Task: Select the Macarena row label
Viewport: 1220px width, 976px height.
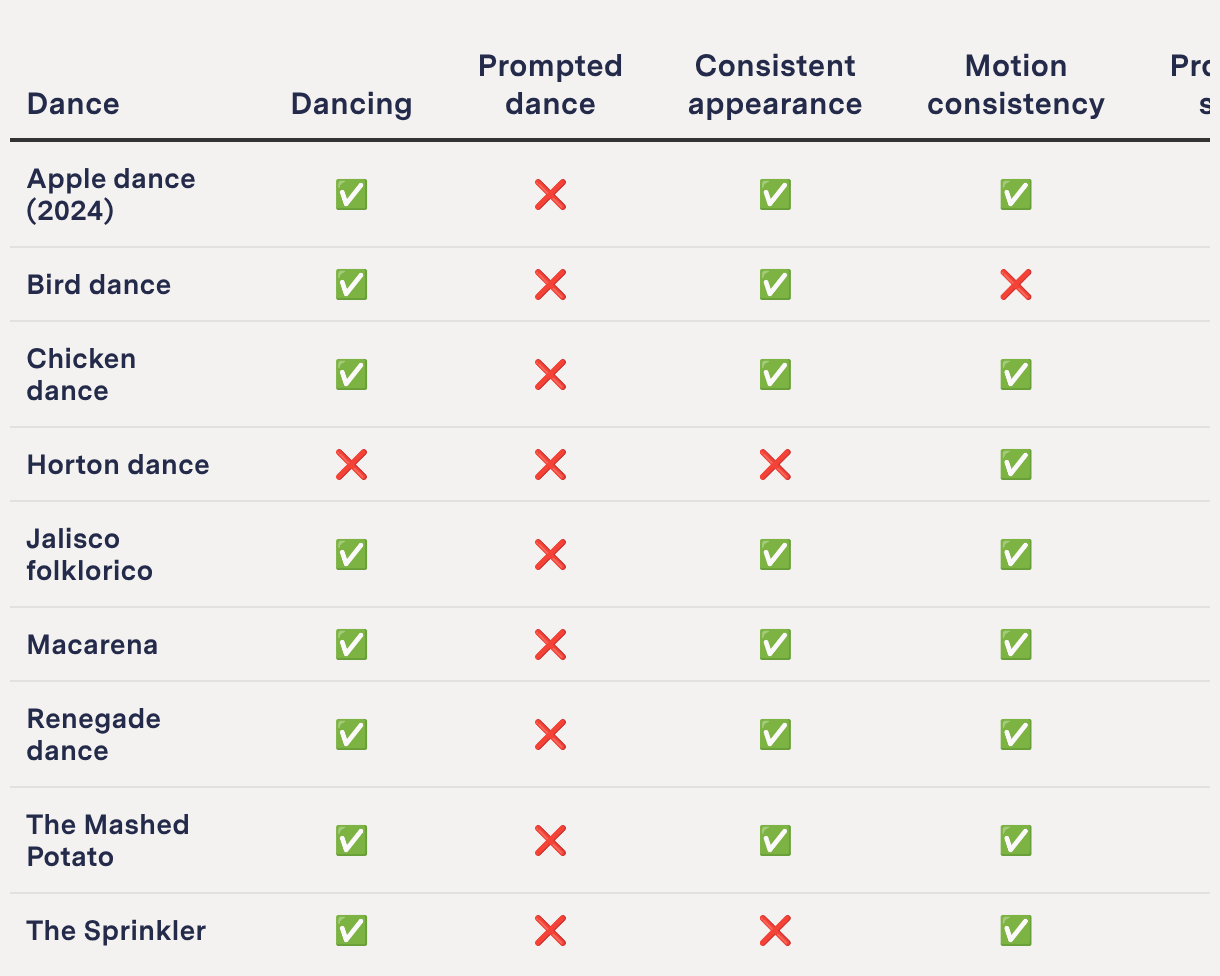Action: coord(92,645)
